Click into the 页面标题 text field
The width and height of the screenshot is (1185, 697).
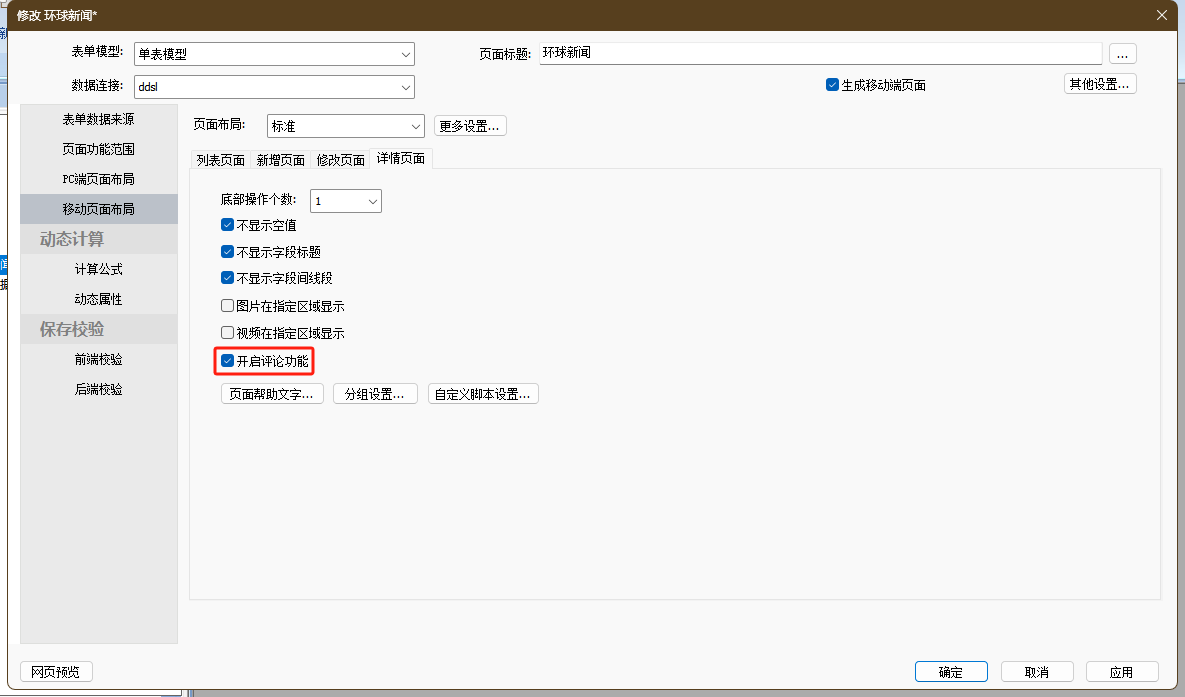tap(820, 53)
